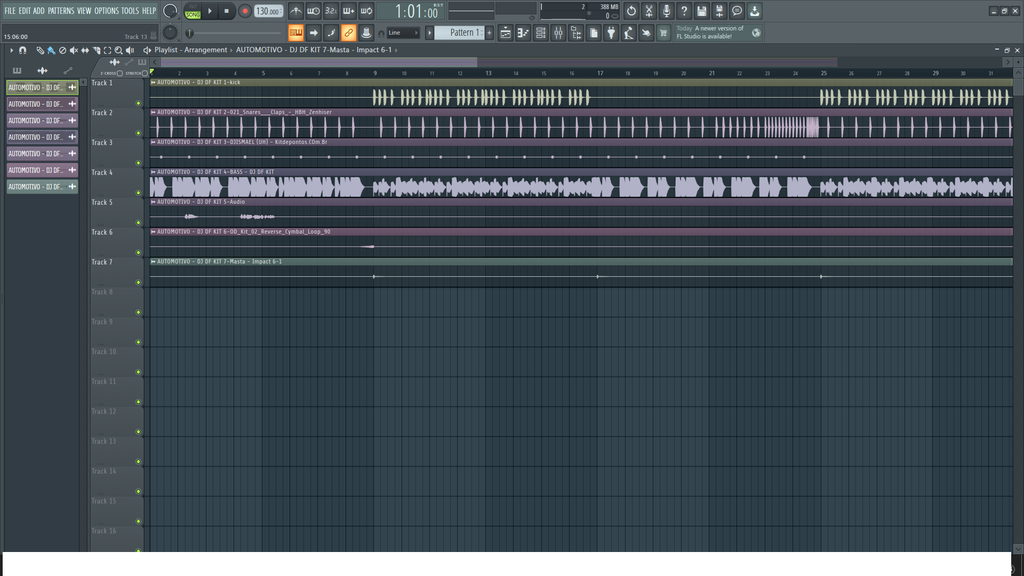Open clip menu of Reverse_Cymbal_Loop clip
Screen dimensions: 1024x576
(153, 231)
